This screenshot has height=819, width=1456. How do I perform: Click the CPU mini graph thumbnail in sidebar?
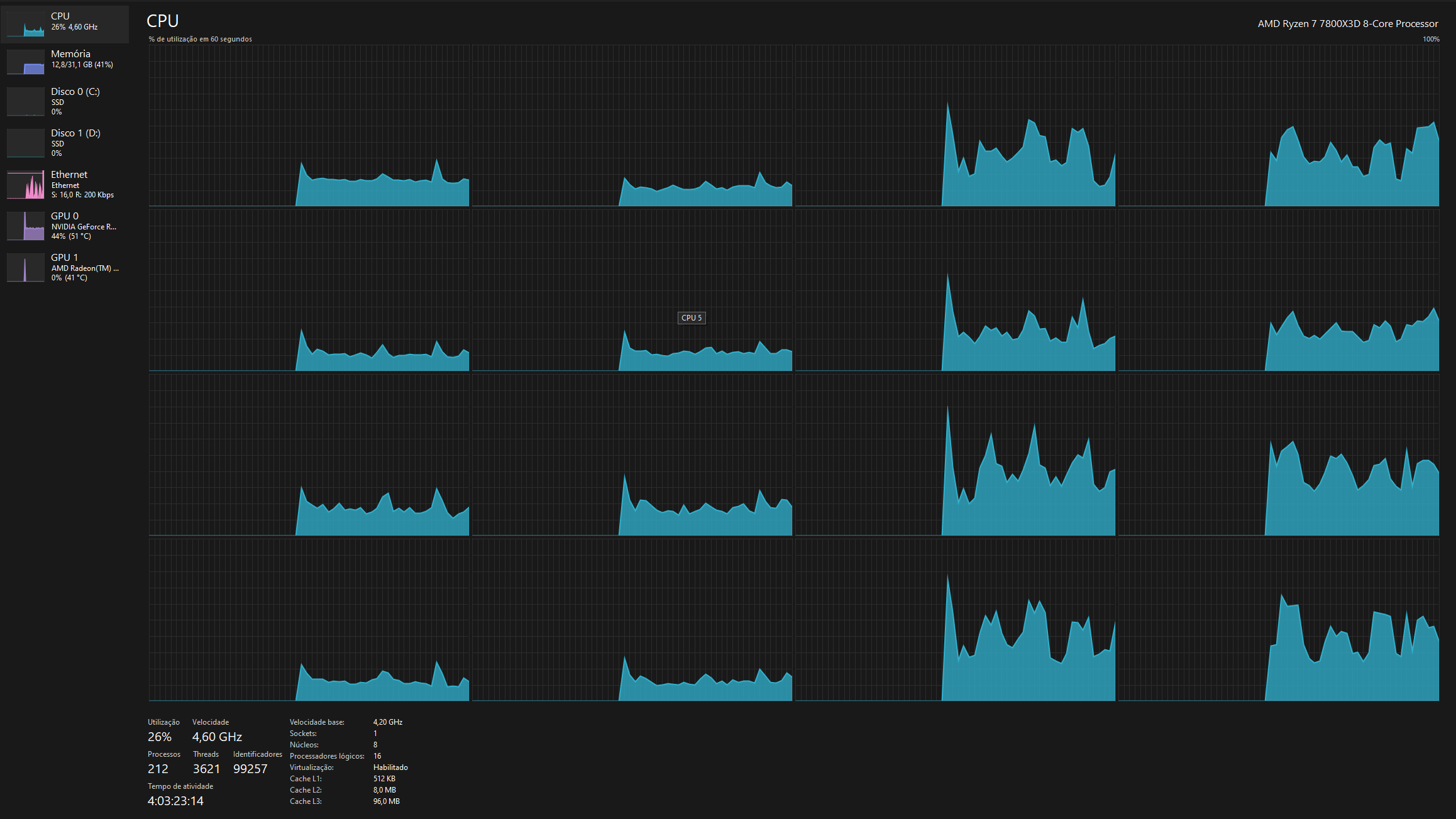[x=26, y=24]
